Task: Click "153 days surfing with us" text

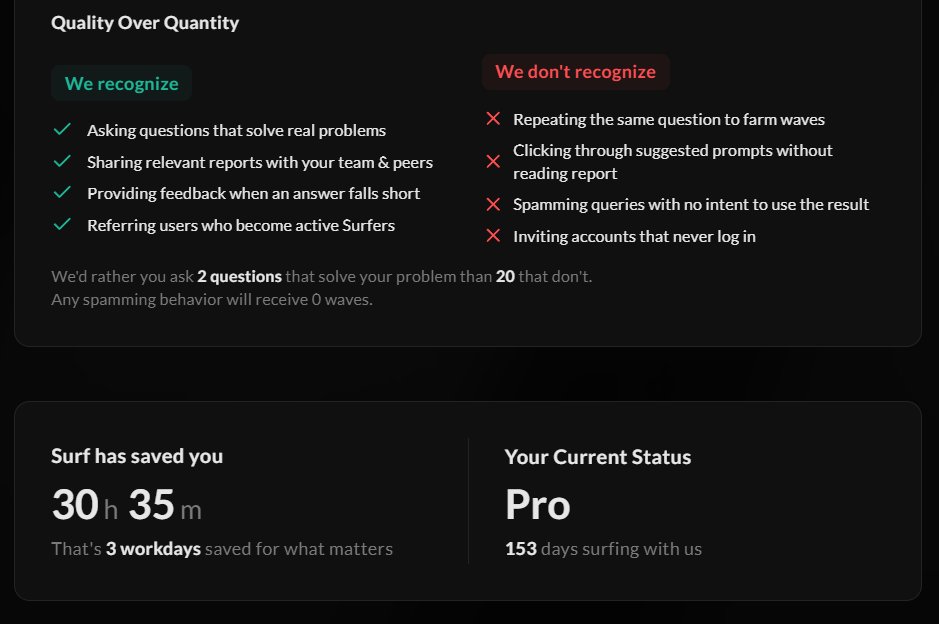Action: coord(603,548)
